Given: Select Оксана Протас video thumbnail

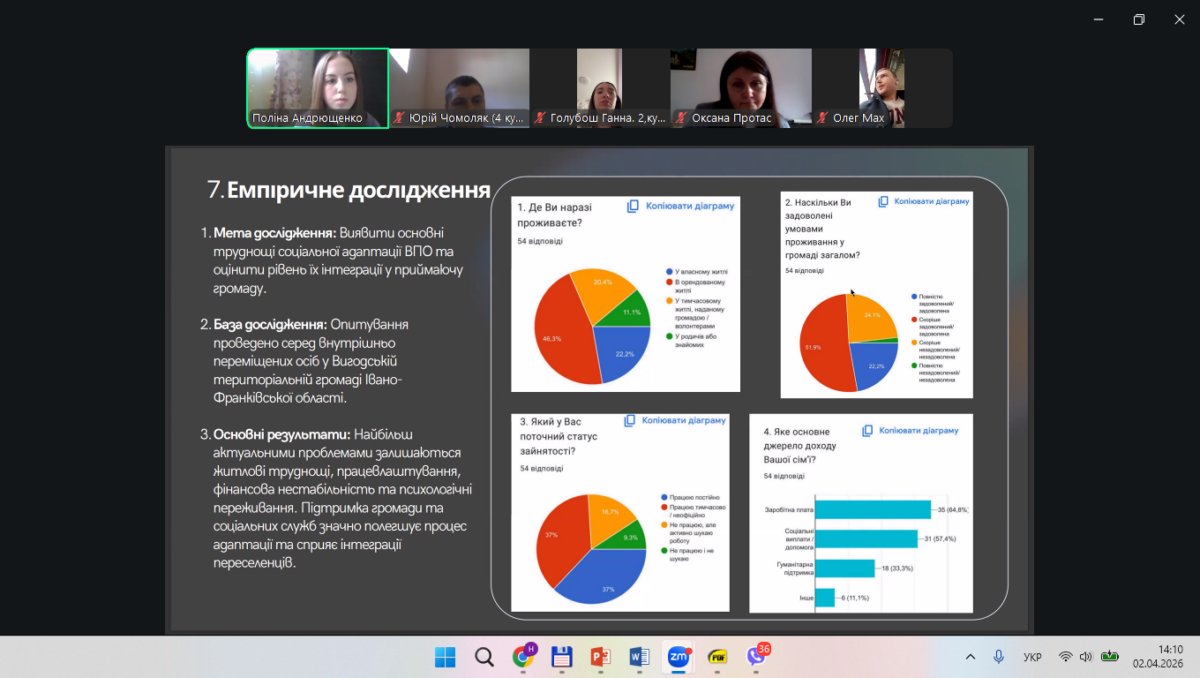Looking at the screenshot, I should click(740, 89).
